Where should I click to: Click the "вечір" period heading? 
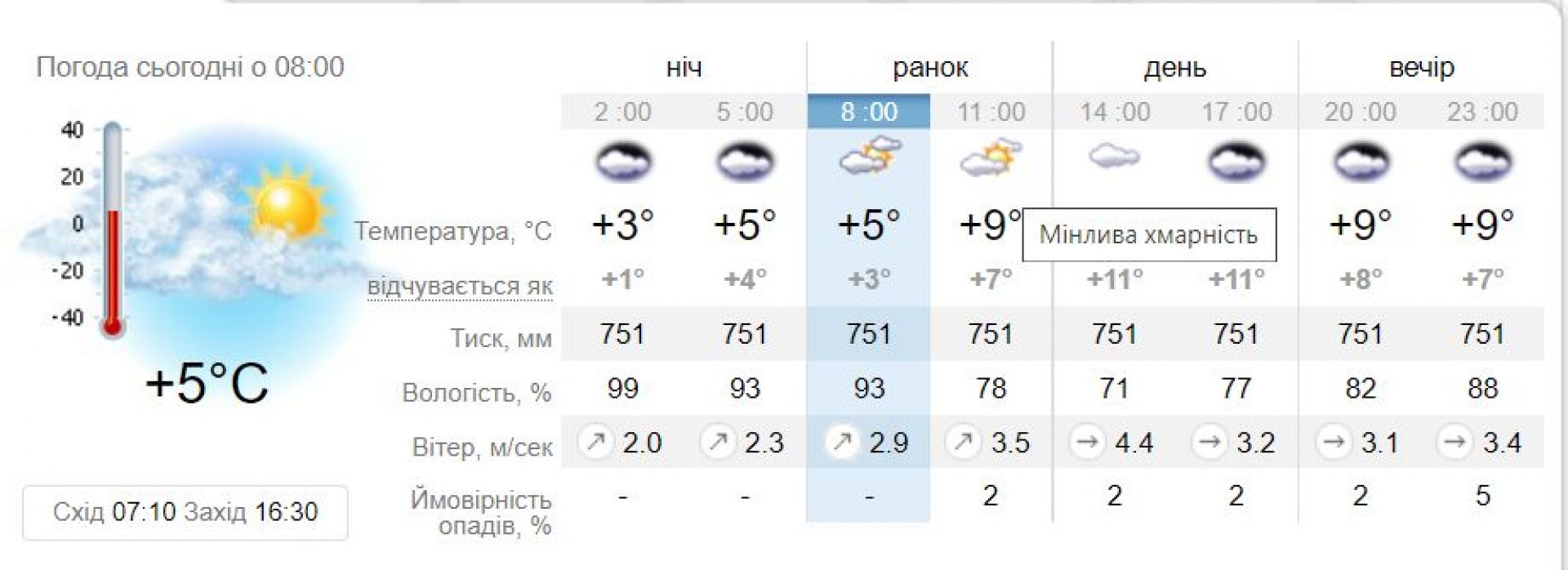pyautogui.click(x=1421, y=67)
